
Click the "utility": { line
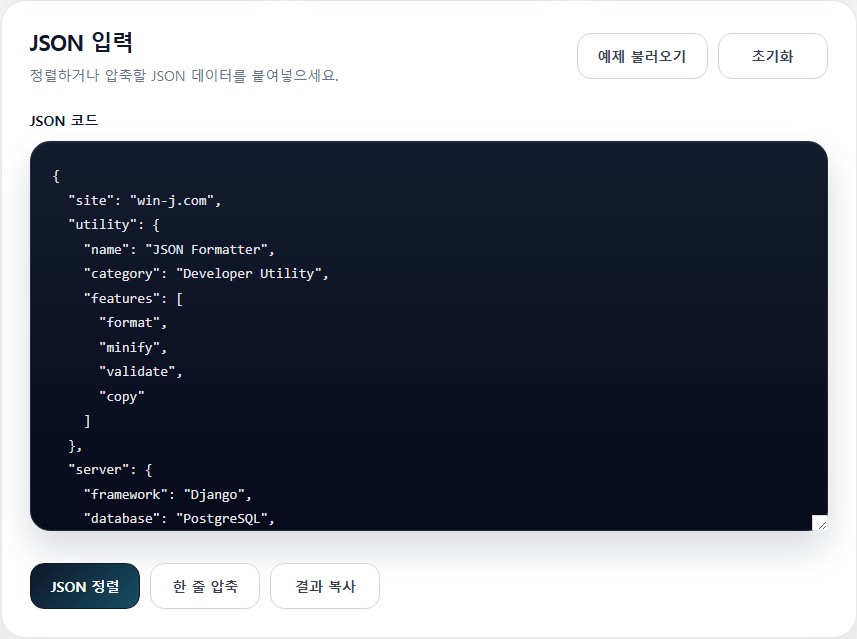pos(114,225)
